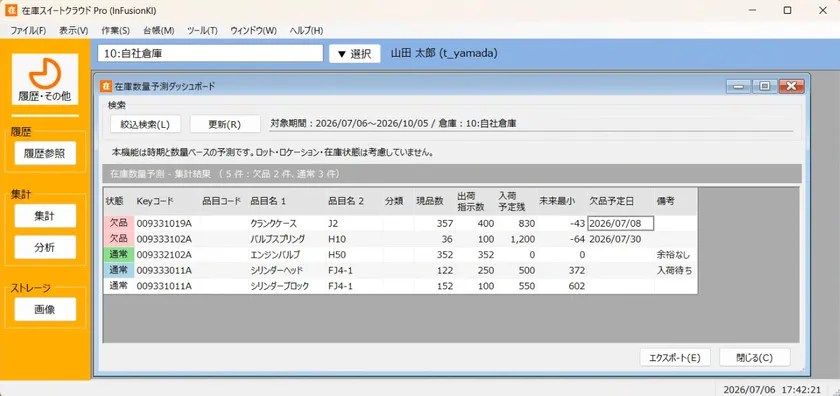Click the app icon in main title bar
Screen dimensions: 840x396
click(x=10, y=10)
